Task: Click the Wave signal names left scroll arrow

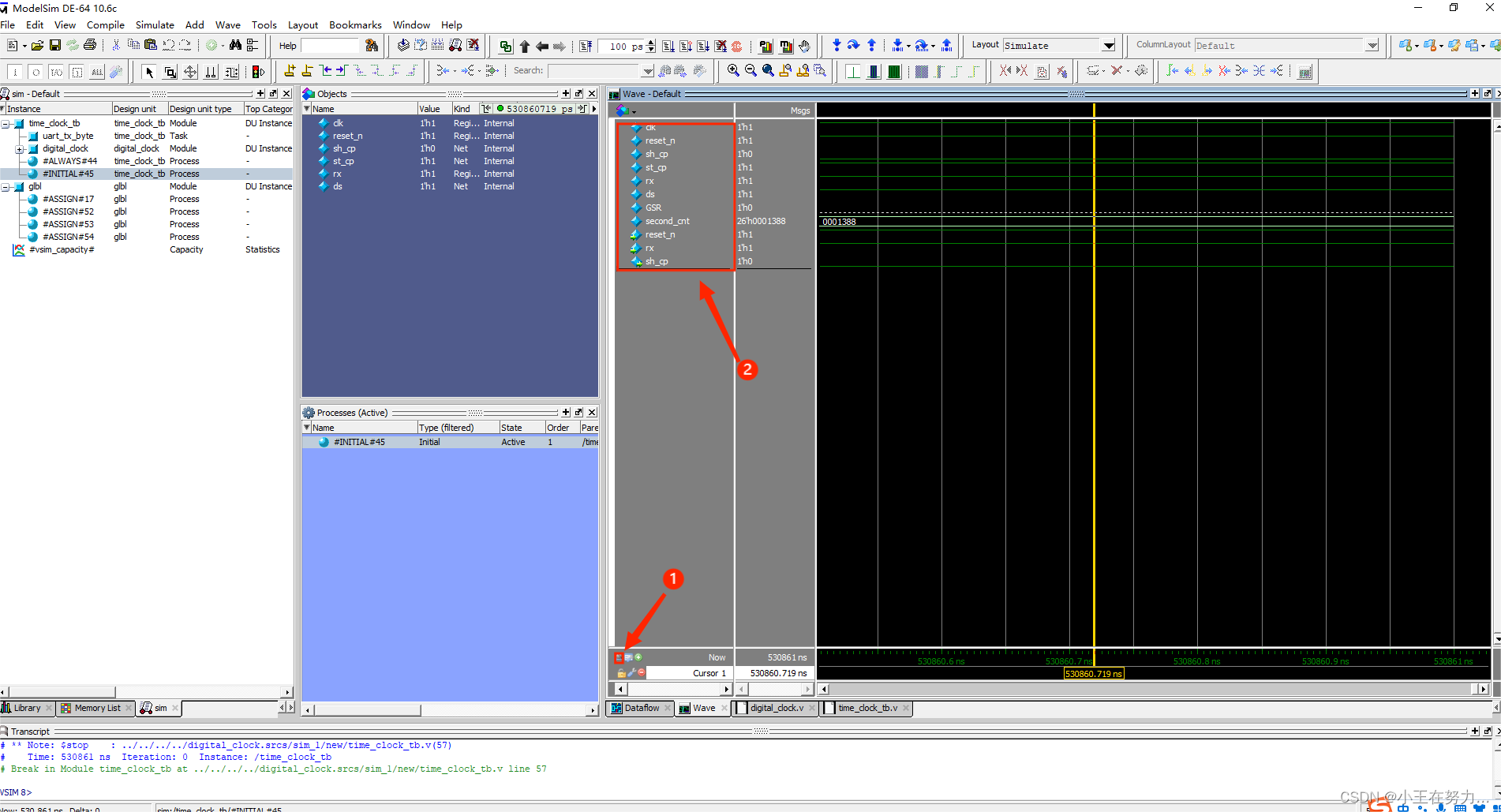Action: point(620,689)
